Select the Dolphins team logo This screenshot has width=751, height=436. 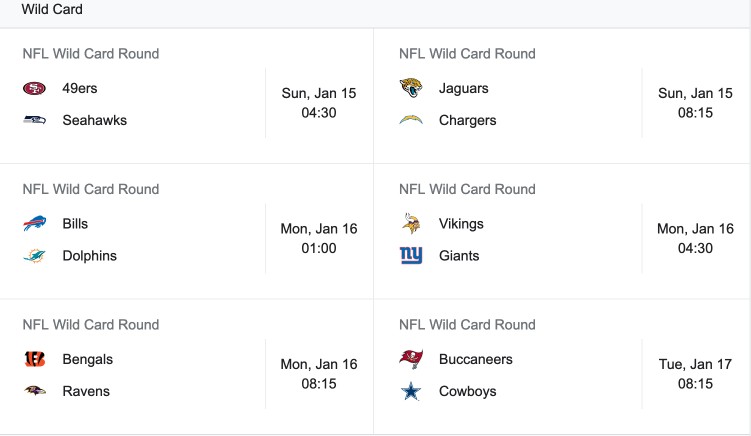coord(34,256)
